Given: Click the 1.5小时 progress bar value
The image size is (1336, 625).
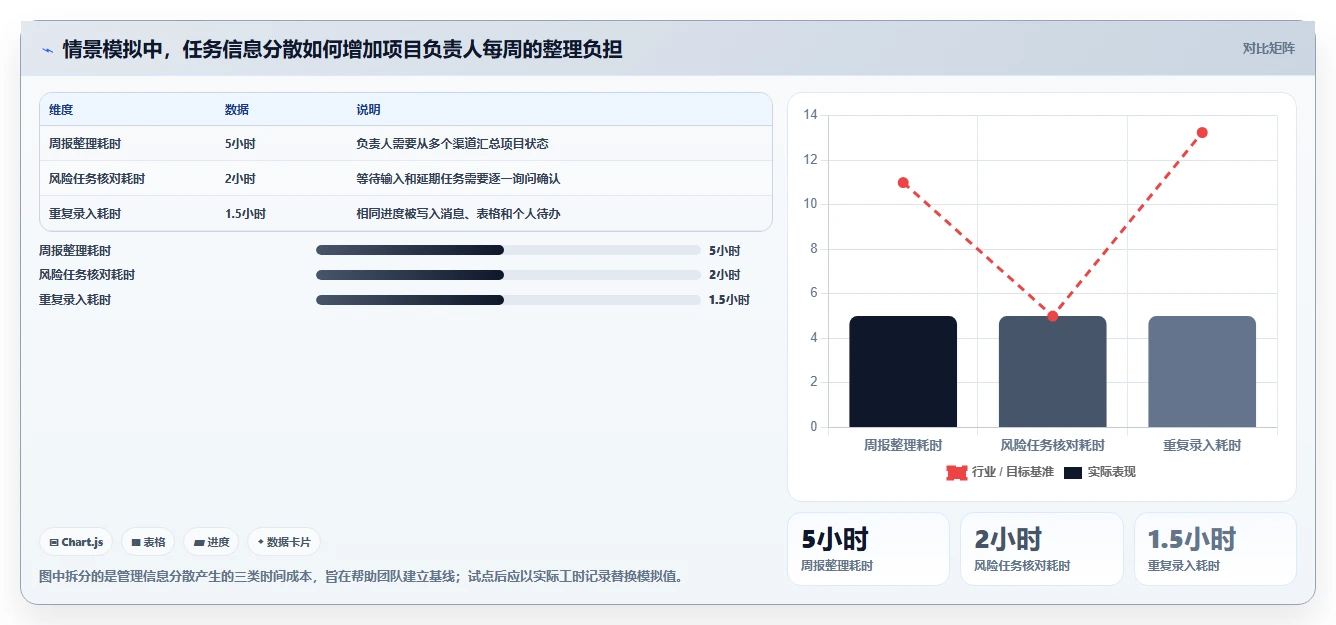Looking at the screenshot, I should (x=729, y=300).
